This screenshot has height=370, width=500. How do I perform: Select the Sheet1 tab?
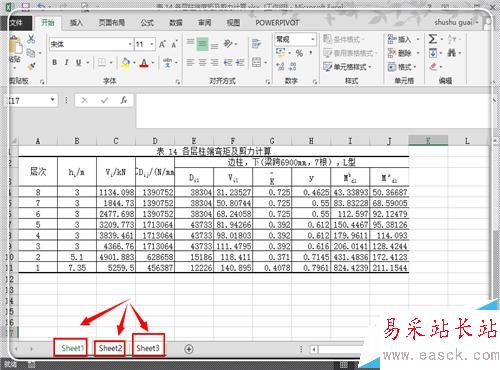(x=71, y=348)
